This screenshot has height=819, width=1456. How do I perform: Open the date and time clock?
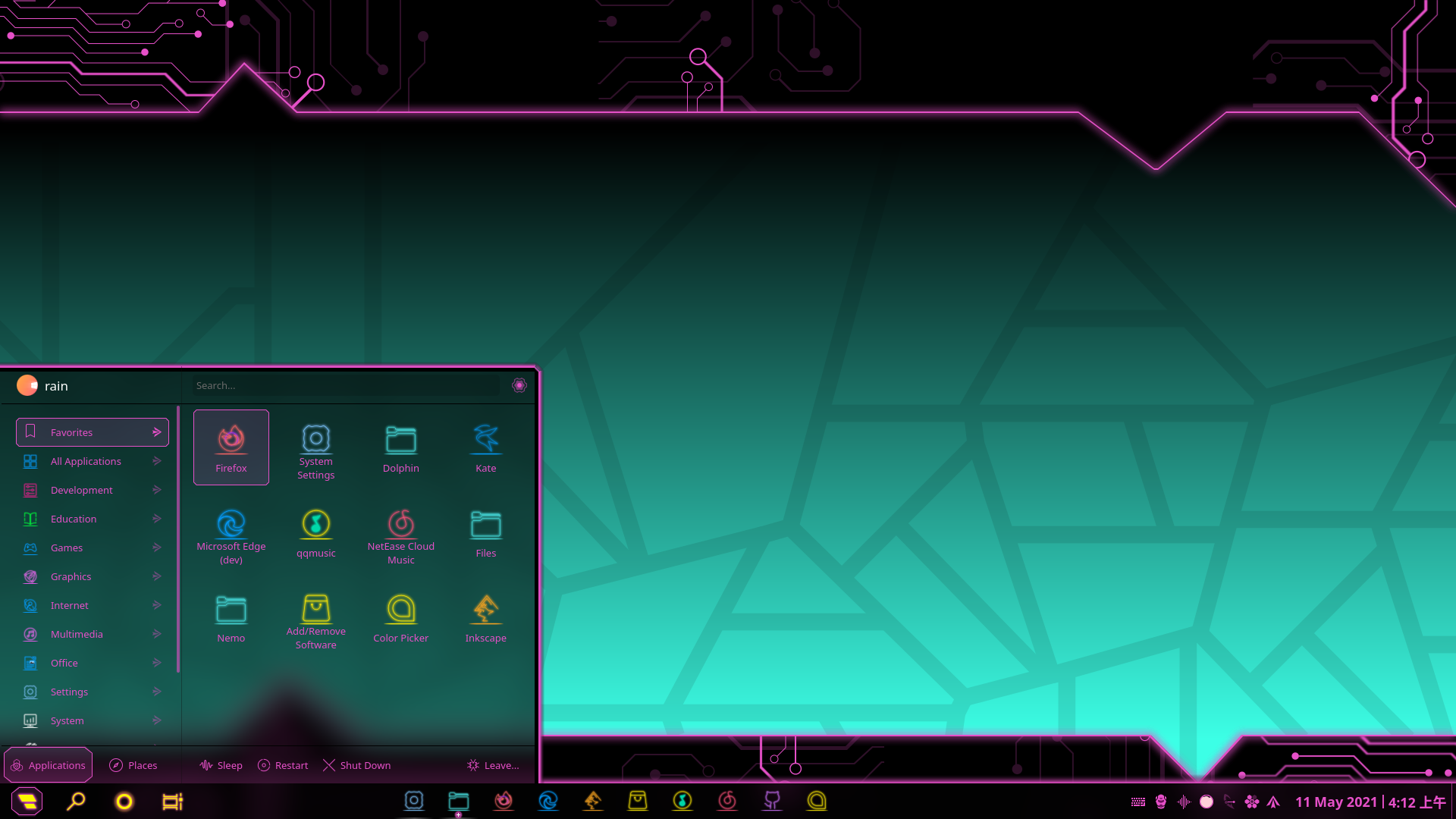point(1370,802)
